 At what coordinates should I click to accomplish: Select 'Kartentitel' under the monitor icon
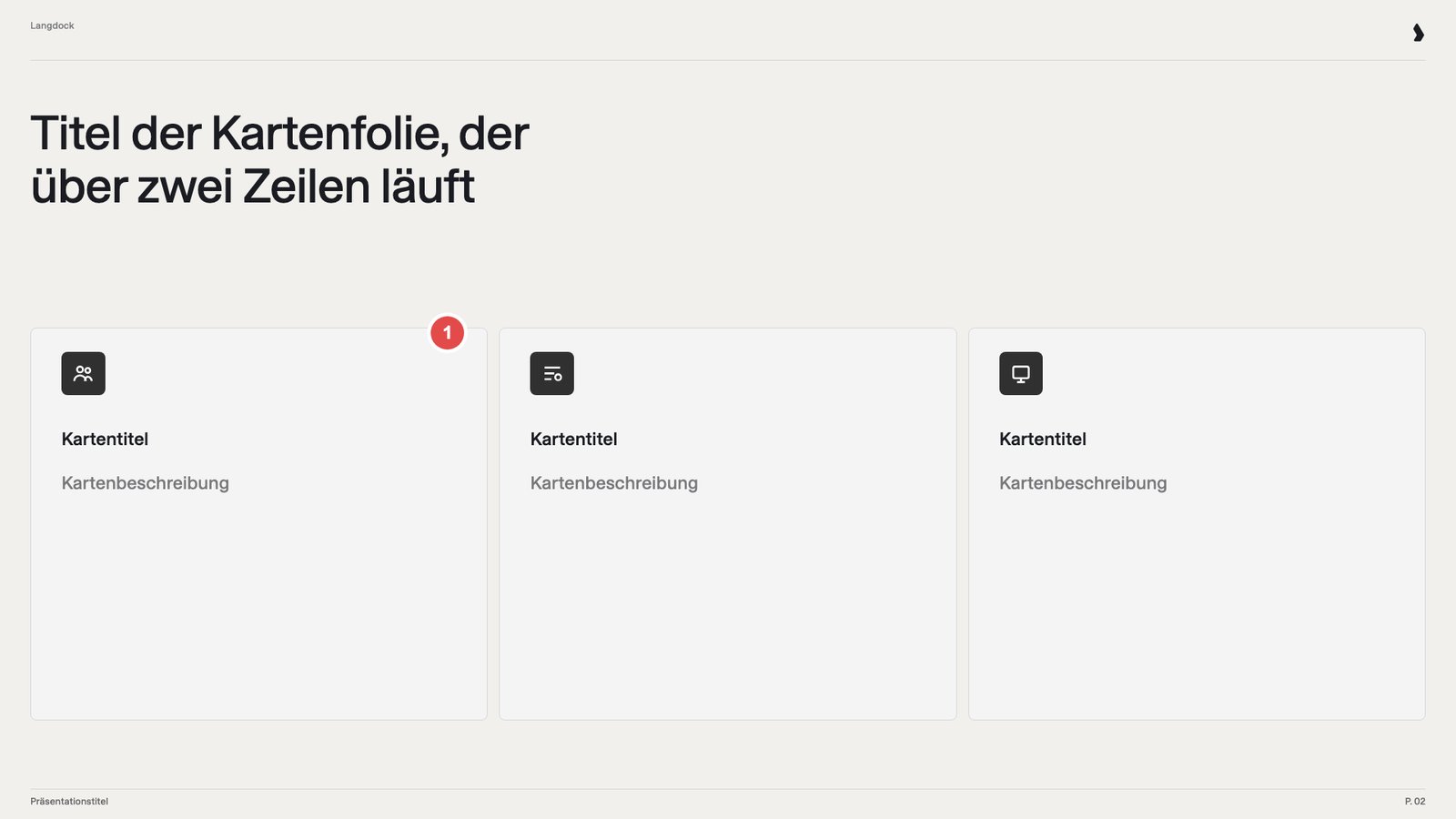coord(1043,439)
